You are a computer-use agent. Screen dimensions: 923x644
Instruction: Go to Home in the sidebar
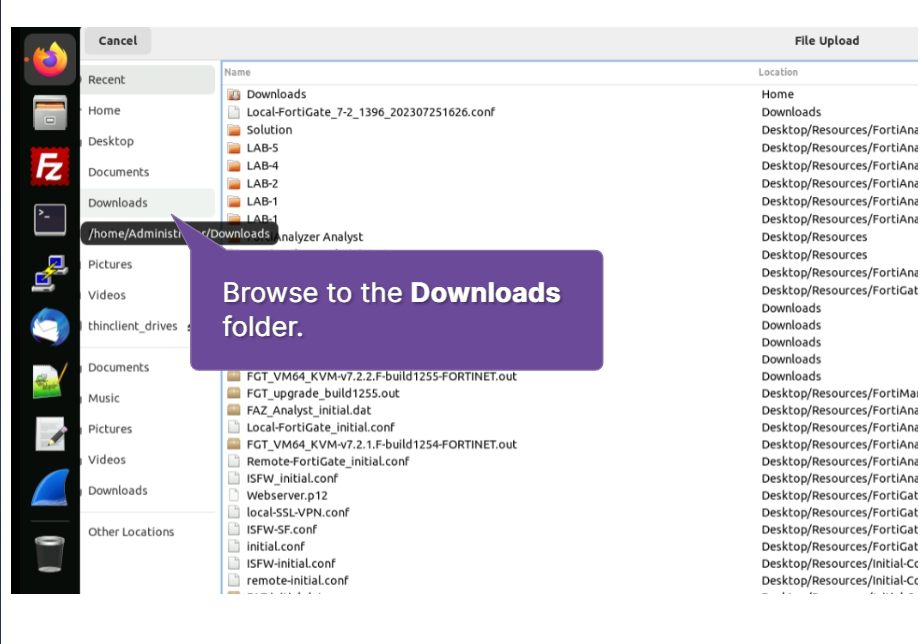pos(147,110)
